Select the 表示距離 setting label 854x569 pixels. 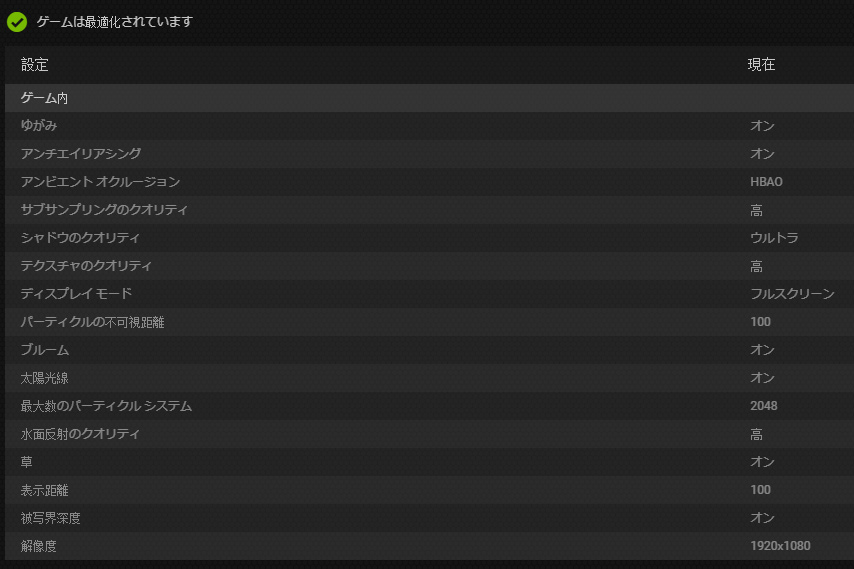(x=44, y=490)
